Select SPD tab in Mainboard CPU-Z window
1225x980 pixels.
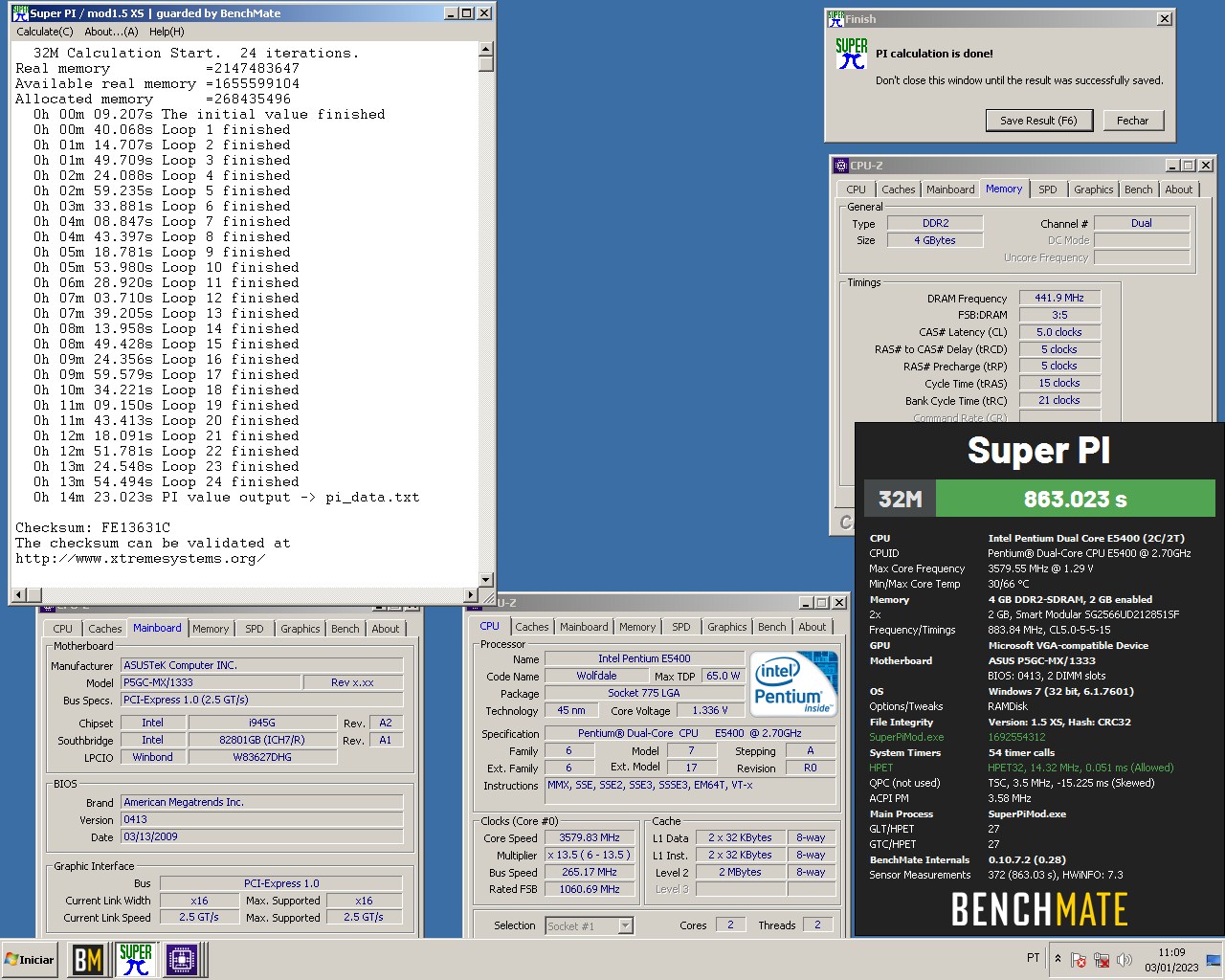(x=254, y=629)
